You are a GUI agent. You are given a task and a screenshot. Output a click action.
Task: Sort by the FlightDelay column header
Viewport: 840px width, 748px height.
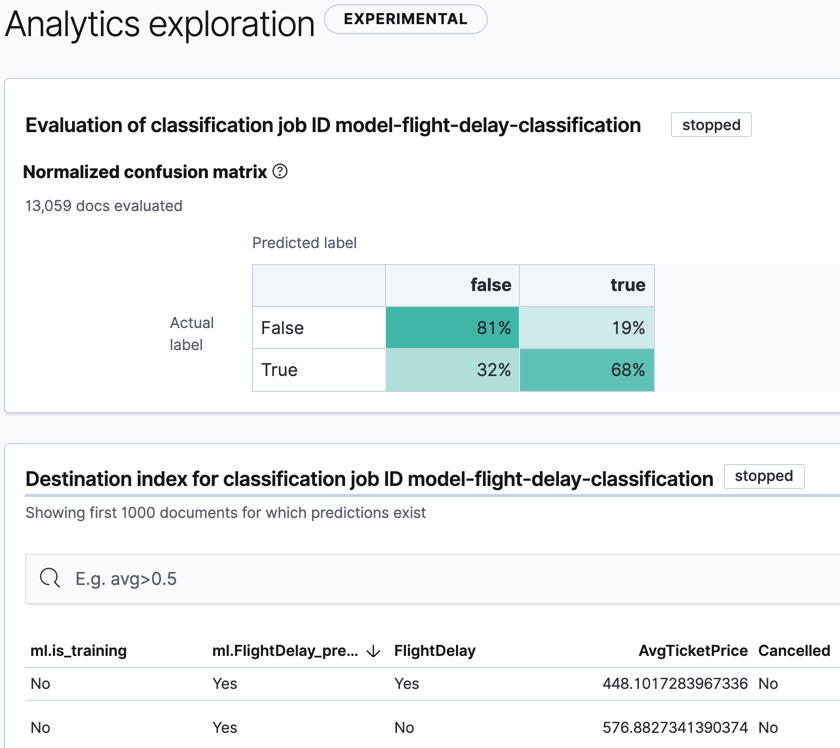click(435, 651)
